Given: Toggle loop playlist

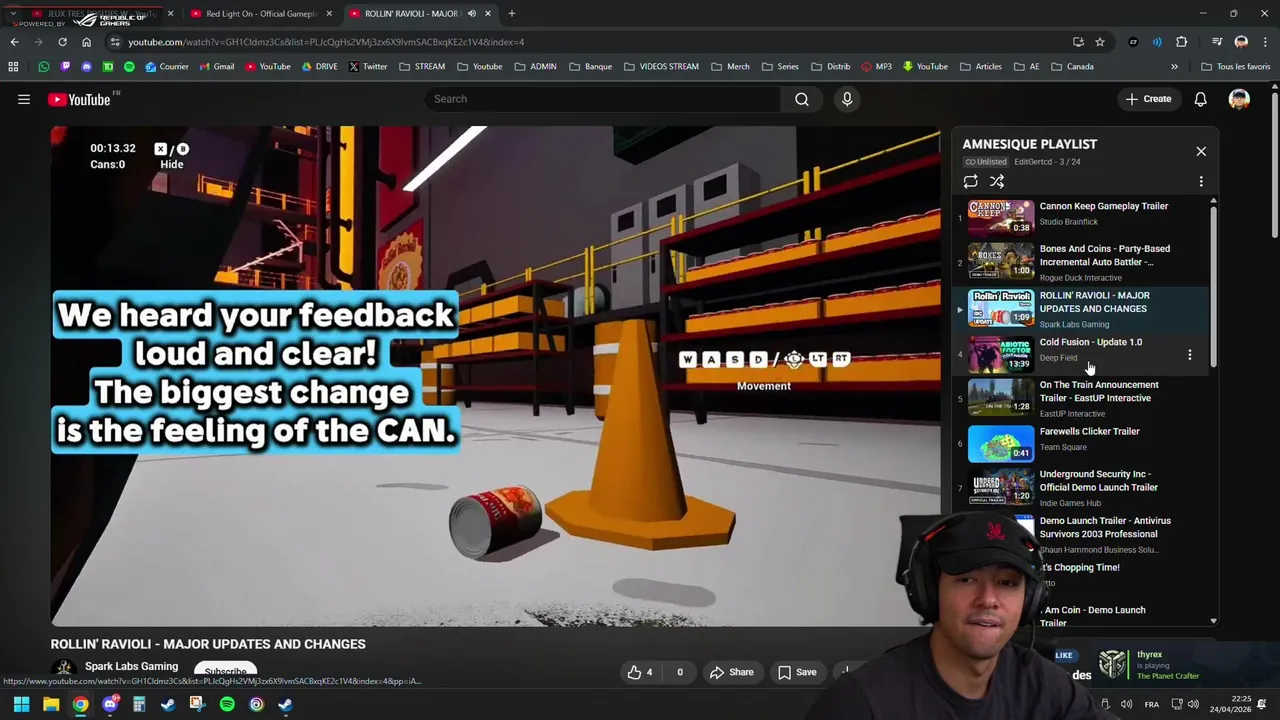Looking at the screenshot, I should 970,181.
